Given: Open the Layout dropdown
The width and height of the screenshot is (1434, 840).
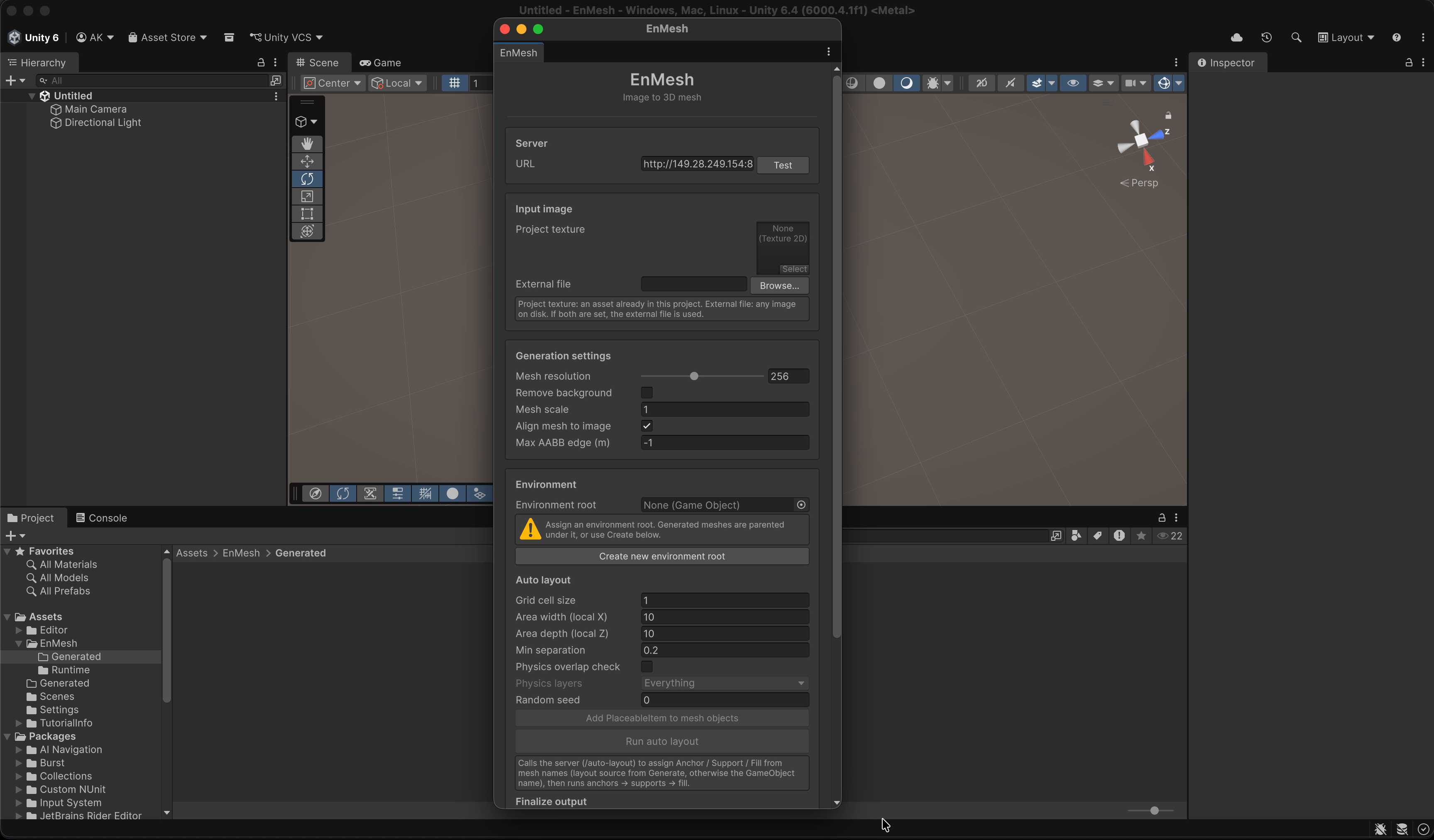Looking at the screenshot, I should [x=1346, y=37].
